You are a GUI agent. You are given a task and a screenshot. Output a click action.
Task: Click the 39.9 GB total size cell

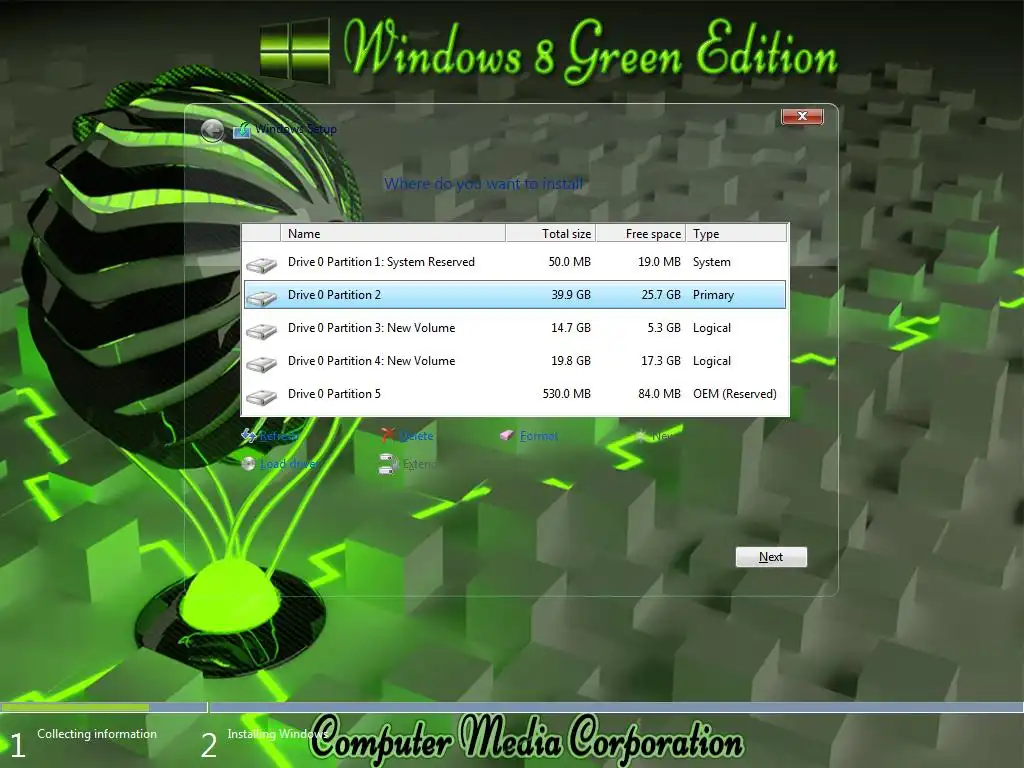[x=571, y=295]
